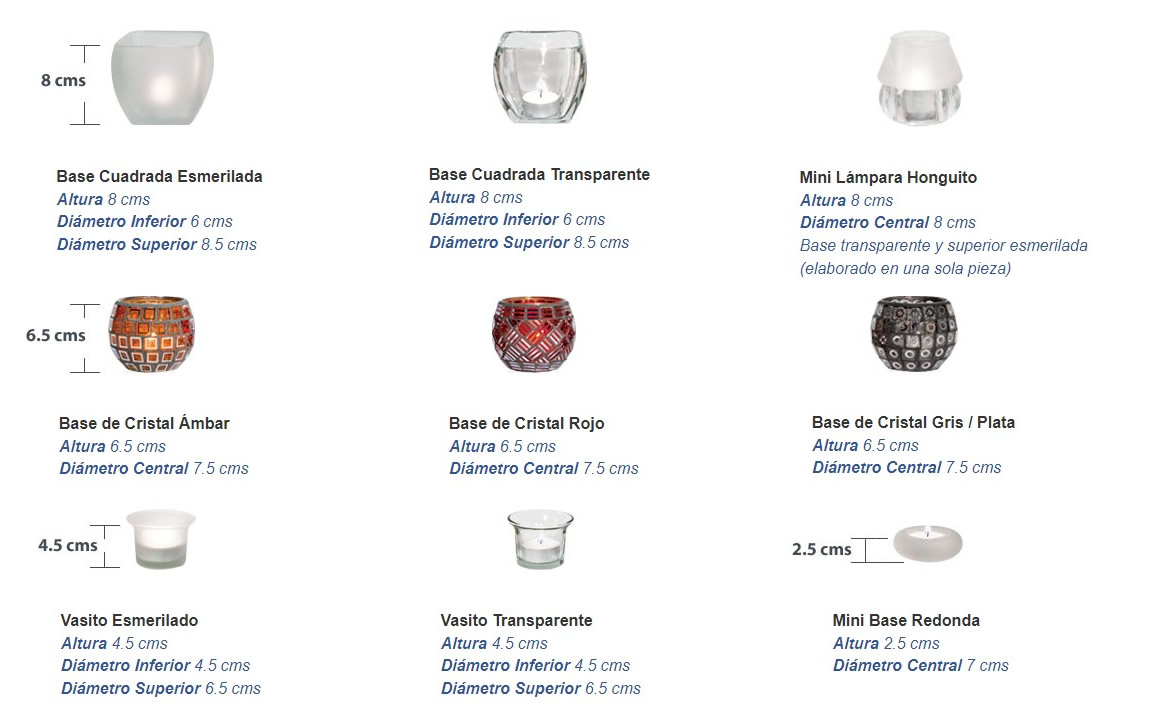Click the Base Cuadrada Transparente candle holder image
The width and height of the screenshot is (1152, 723).
(x=540, y=77)
